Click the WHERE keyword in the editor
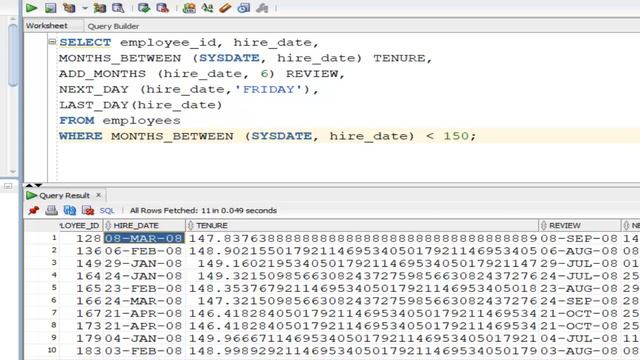Screen dimensions: 640x360 80,136
